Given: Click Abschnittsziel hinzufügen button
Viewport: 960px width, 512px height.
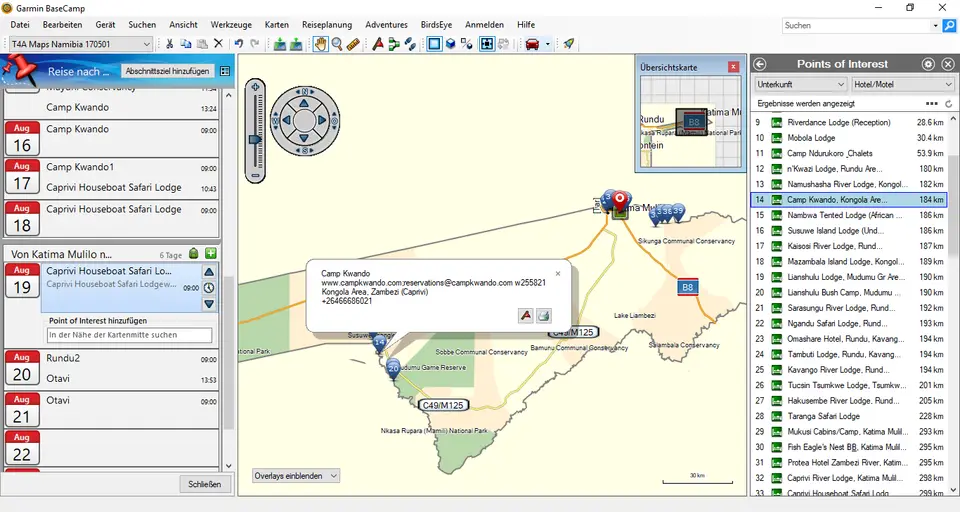Looking at the screenshot, I should click(x=167, y=71).
